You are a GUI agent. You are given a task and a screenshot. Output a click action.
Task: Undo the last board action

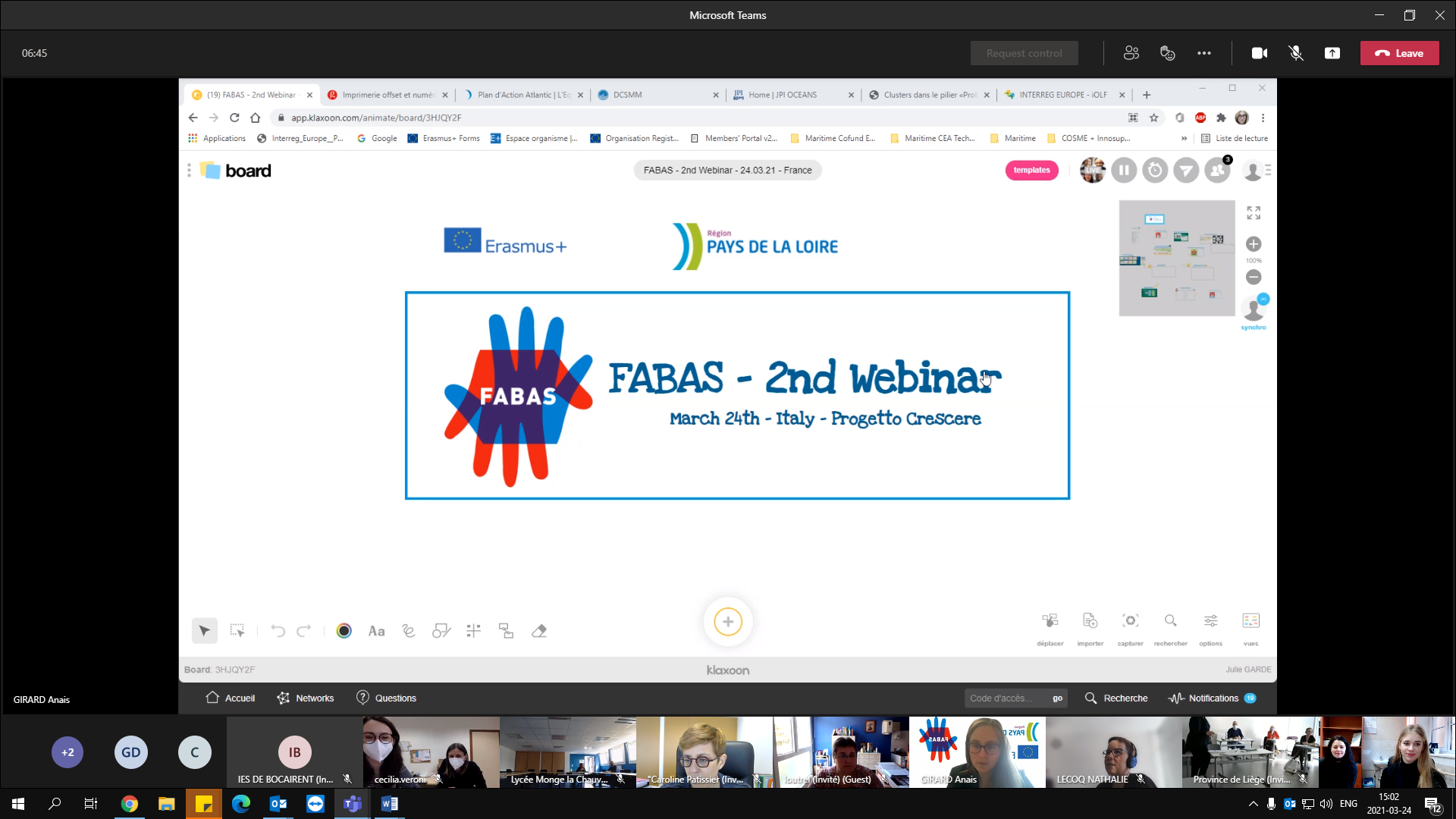click(278, 631)
